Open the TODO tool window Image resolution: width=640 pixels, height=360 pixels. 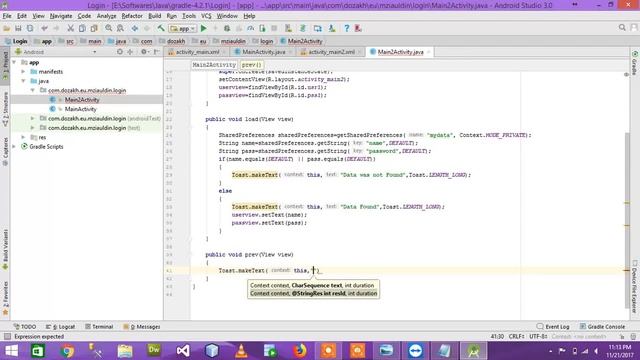pyautogui.click(x=24, y=327)
